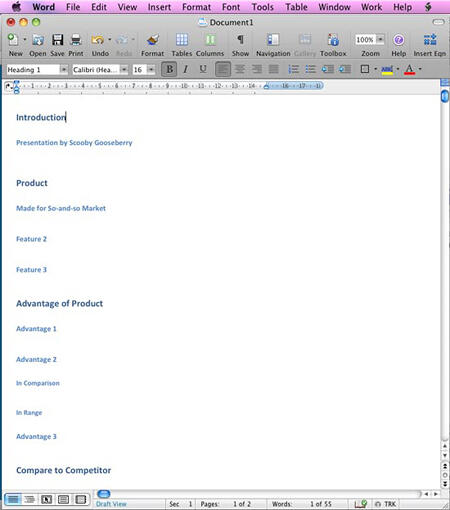Open the File menu
Image resolution: width=450 pixels, height=510 pixels.
73,7
